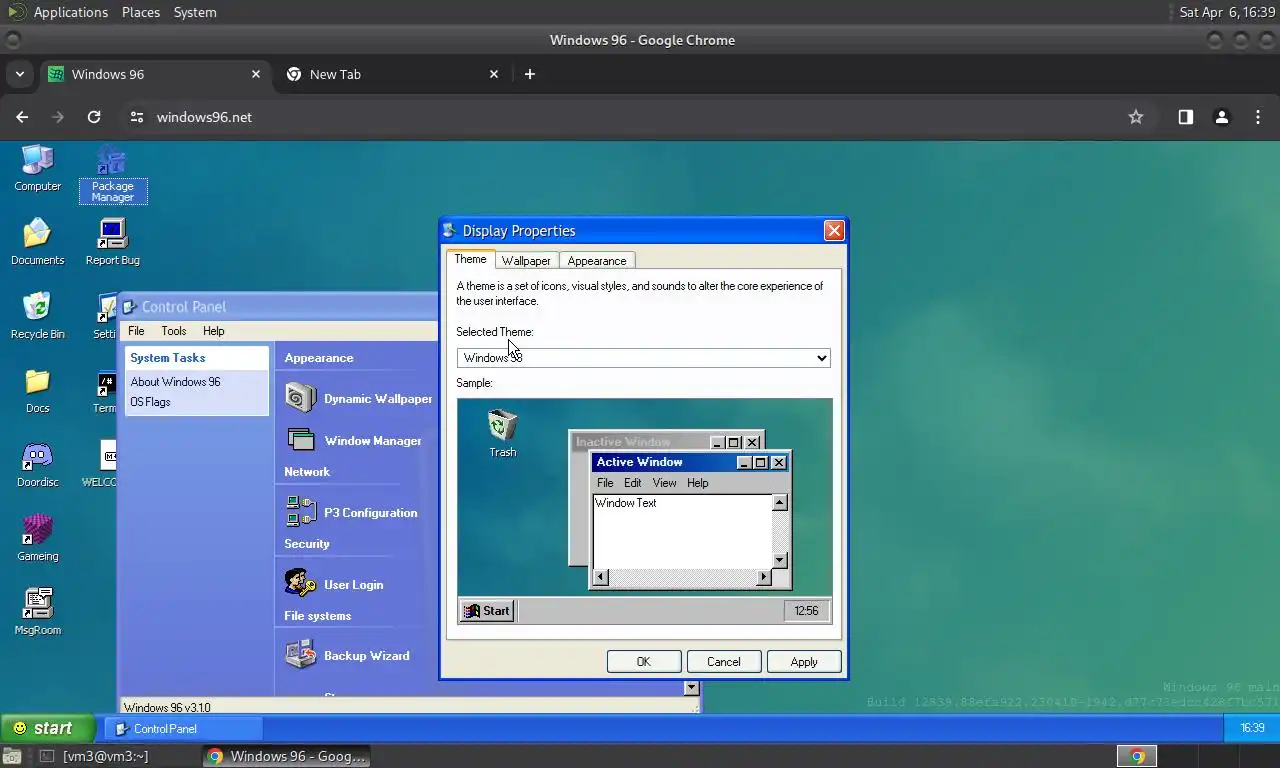Screen dimensions: 1280x768
Task: Launch the MsgRoom desktop icon
Action: pyautogui.click(x=37, y=612)
